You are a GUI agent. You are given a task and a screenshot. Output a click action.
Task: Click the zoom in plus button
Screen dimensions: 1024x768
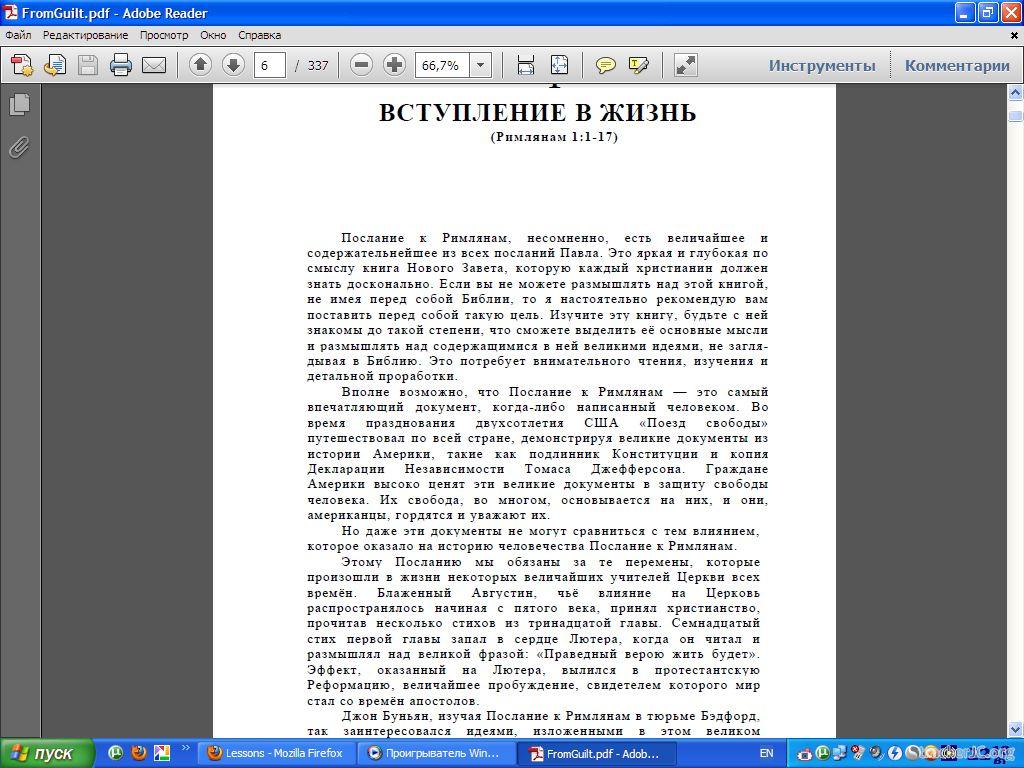(394, 65)
